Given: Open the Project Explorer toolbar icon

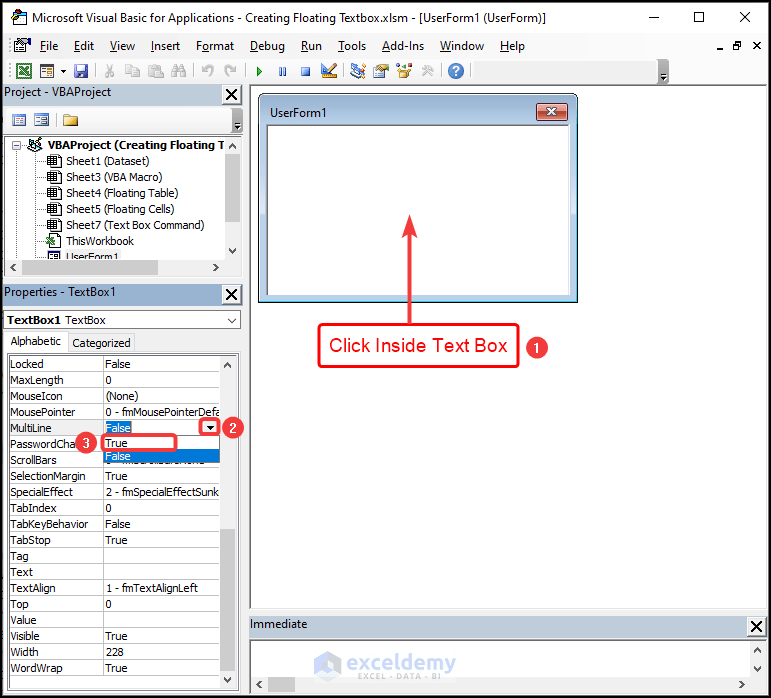Looking at the screenshot, I should [x=358, y=71].
